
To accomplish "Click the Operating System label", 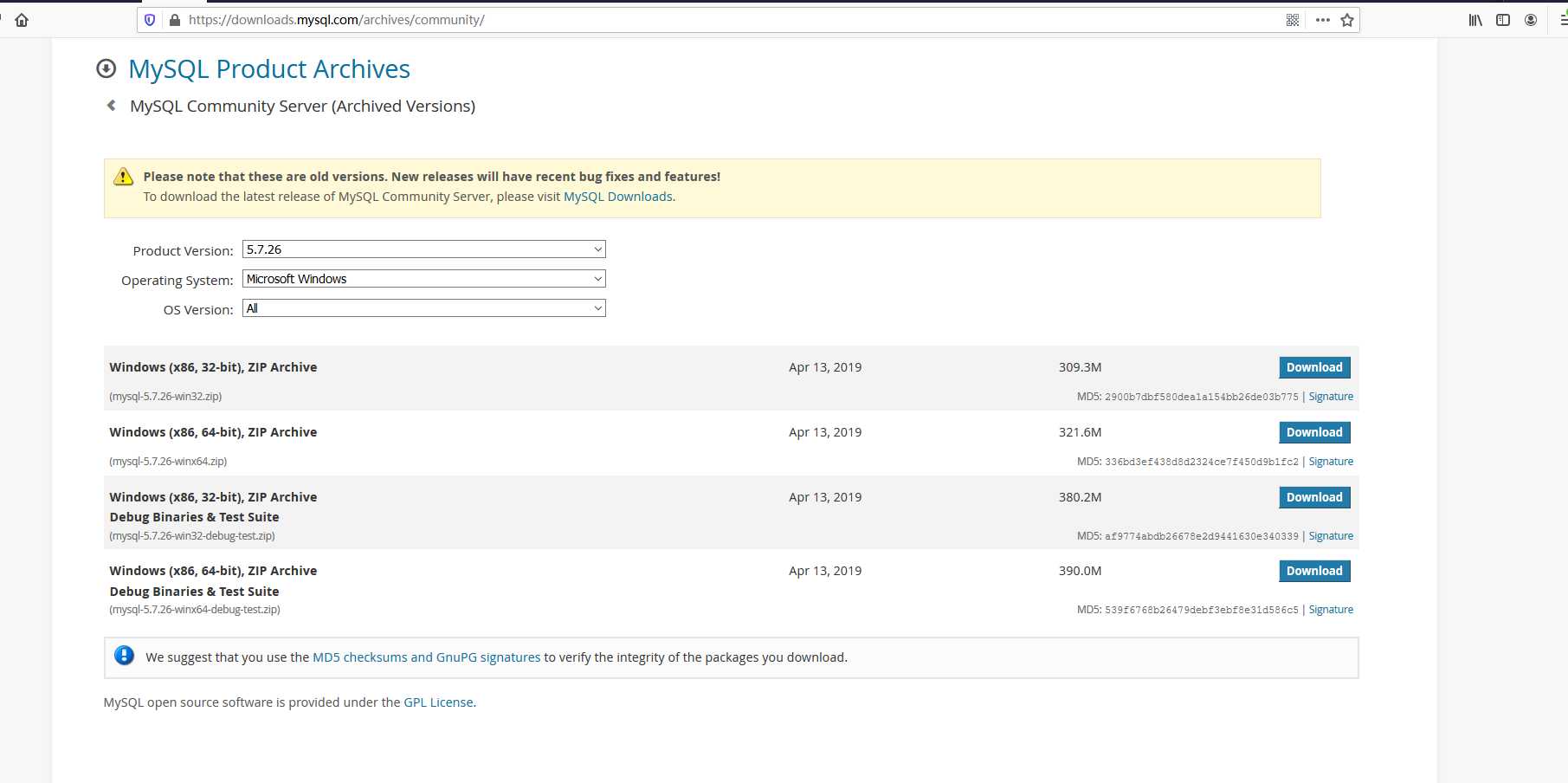I will click(x=177, y=281).
